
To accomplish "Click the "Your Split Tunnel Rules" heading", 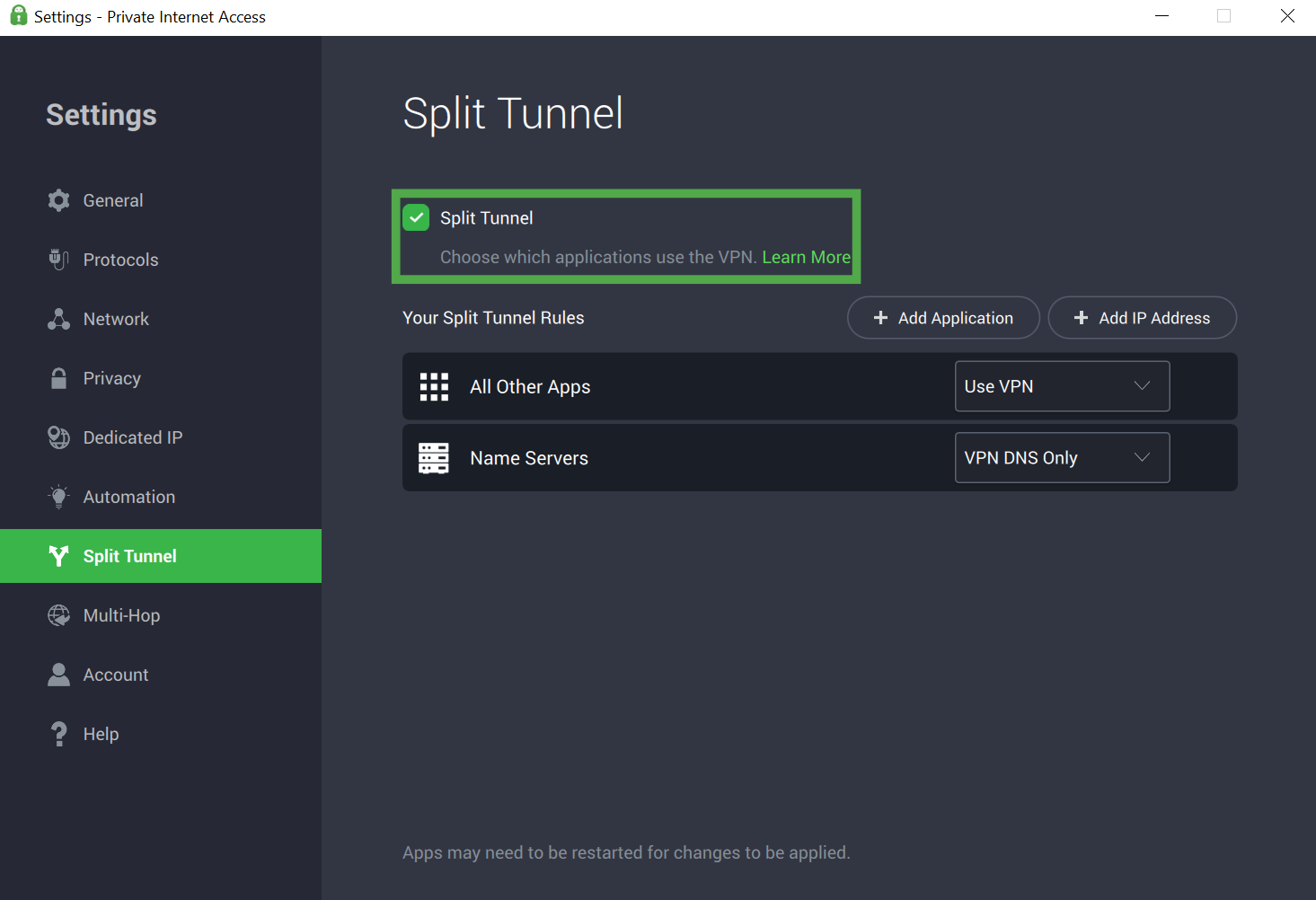I will [x=493, y=318].
